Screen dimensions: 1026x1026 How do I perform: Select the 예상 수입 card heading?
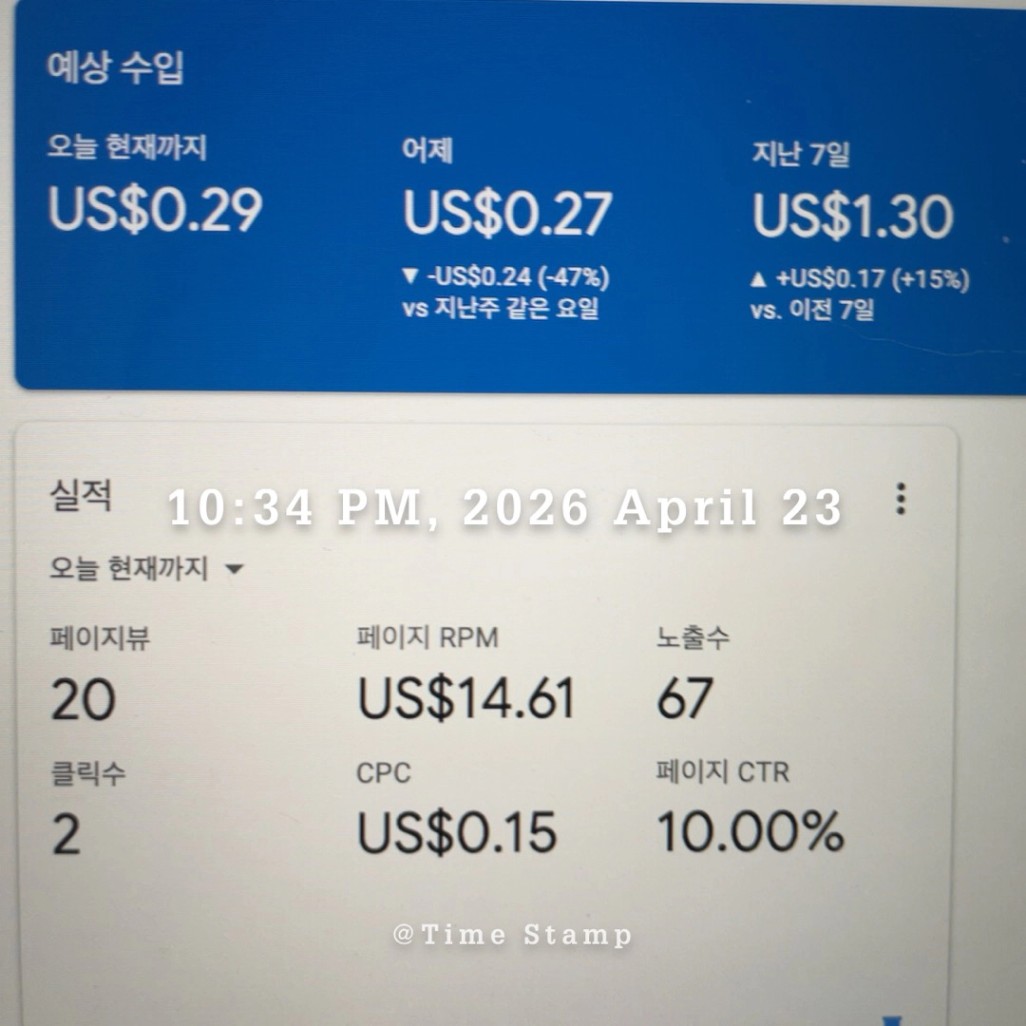pos(115,68)
